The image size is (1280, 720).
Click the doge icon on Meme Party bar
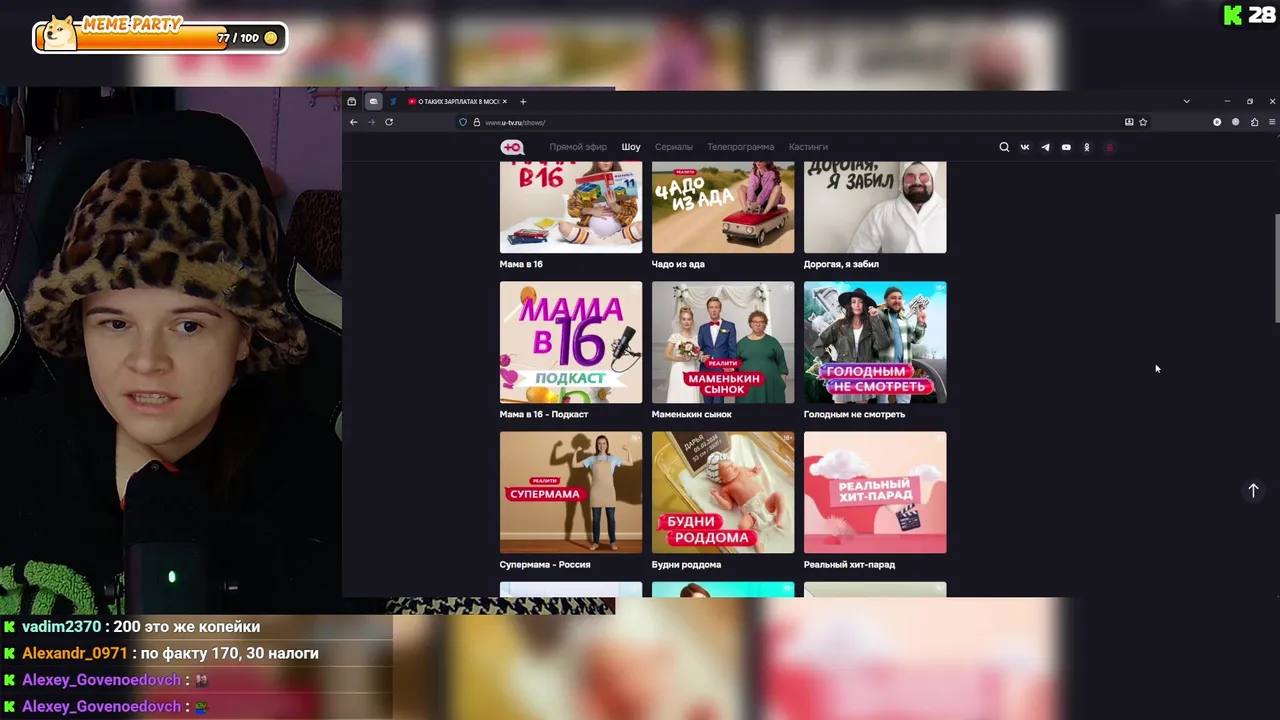click(62, 33)
